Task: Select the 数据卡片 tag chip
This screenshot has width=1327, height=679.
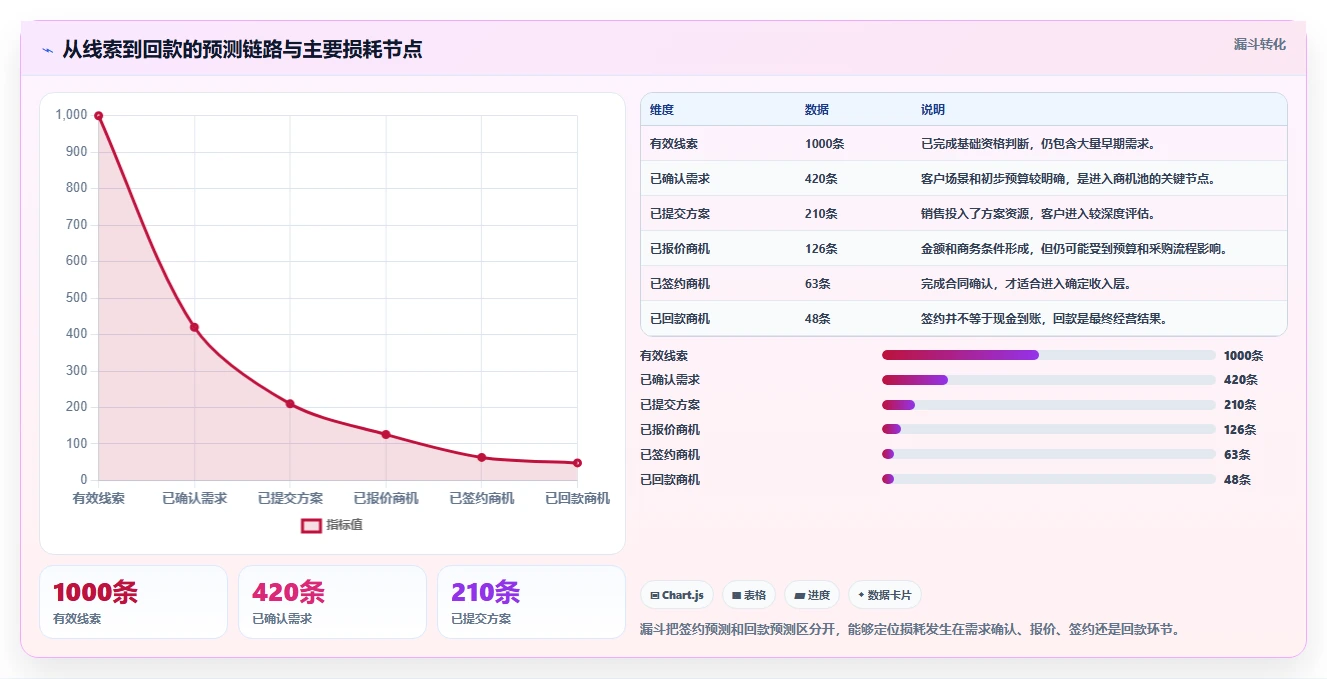Action: [x=885, y=595]
